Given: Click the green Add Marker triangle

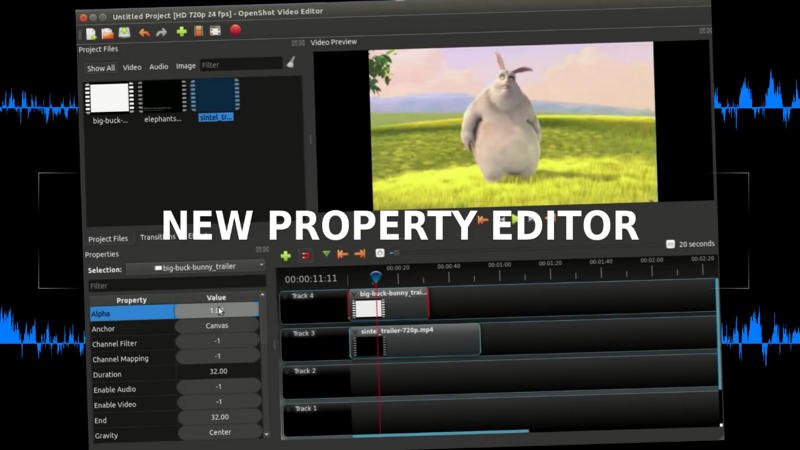Looking at the screenshot, I should click(x=326, y=254).
